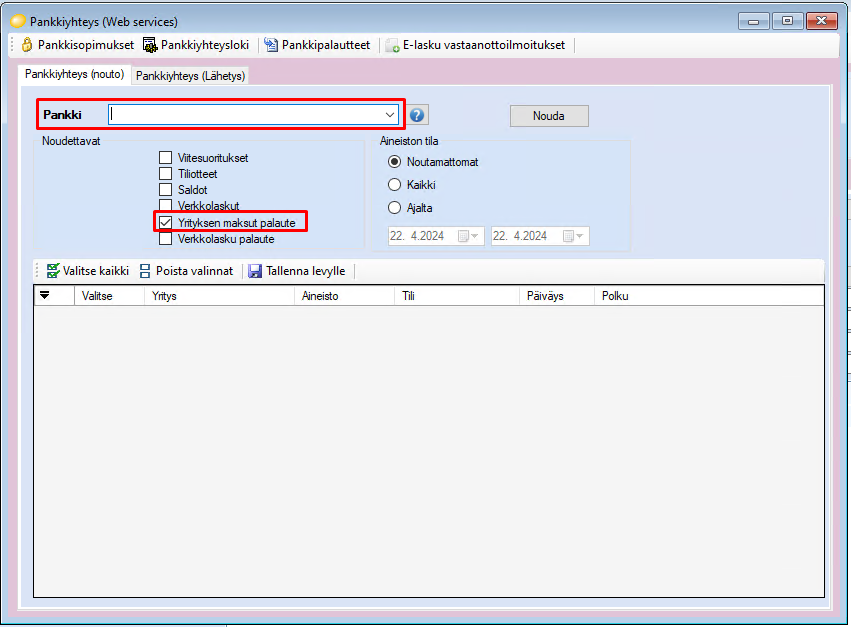Uncheck Yrityksen maksut palaute
The height and width of the screenshot is (627, 851).
(x=166, y=222)
